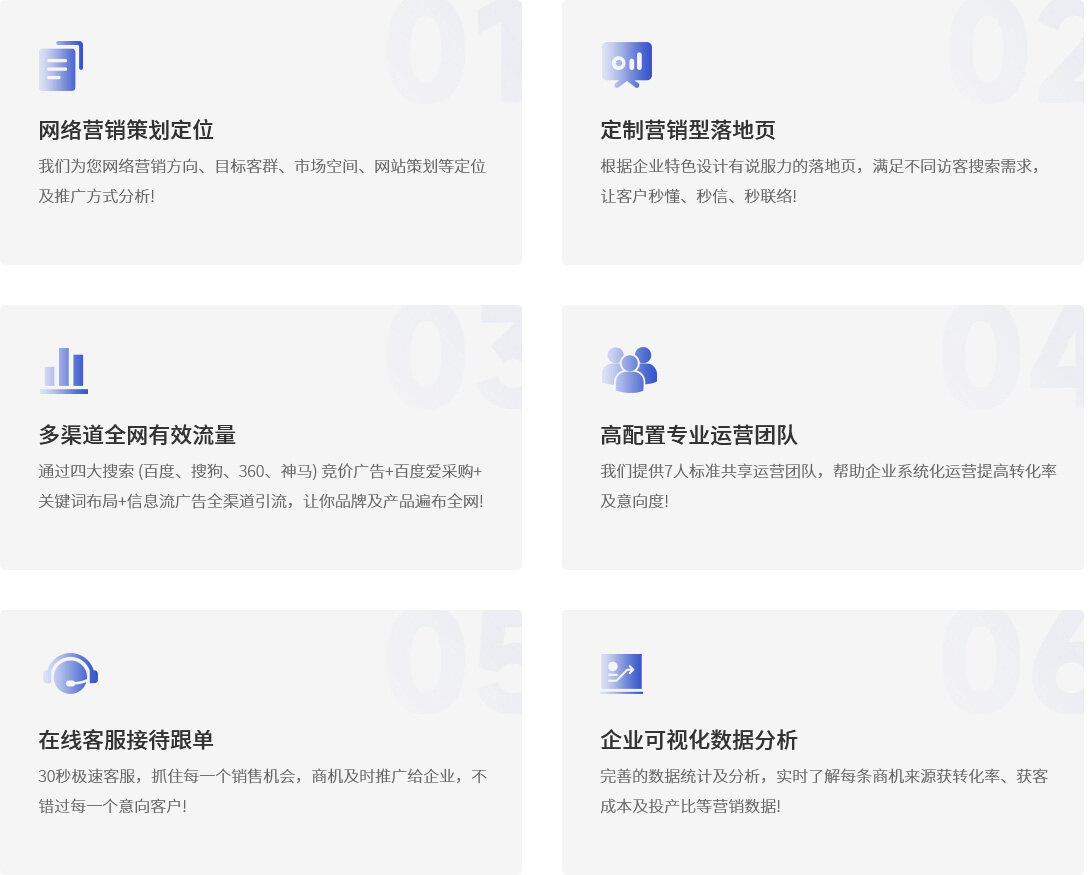Click the data analysis icon above 企业可视化数据分析
Image resolution: width=1090 pixels, height=875 pixels.
pyautogui.click(x=622, y=673)
